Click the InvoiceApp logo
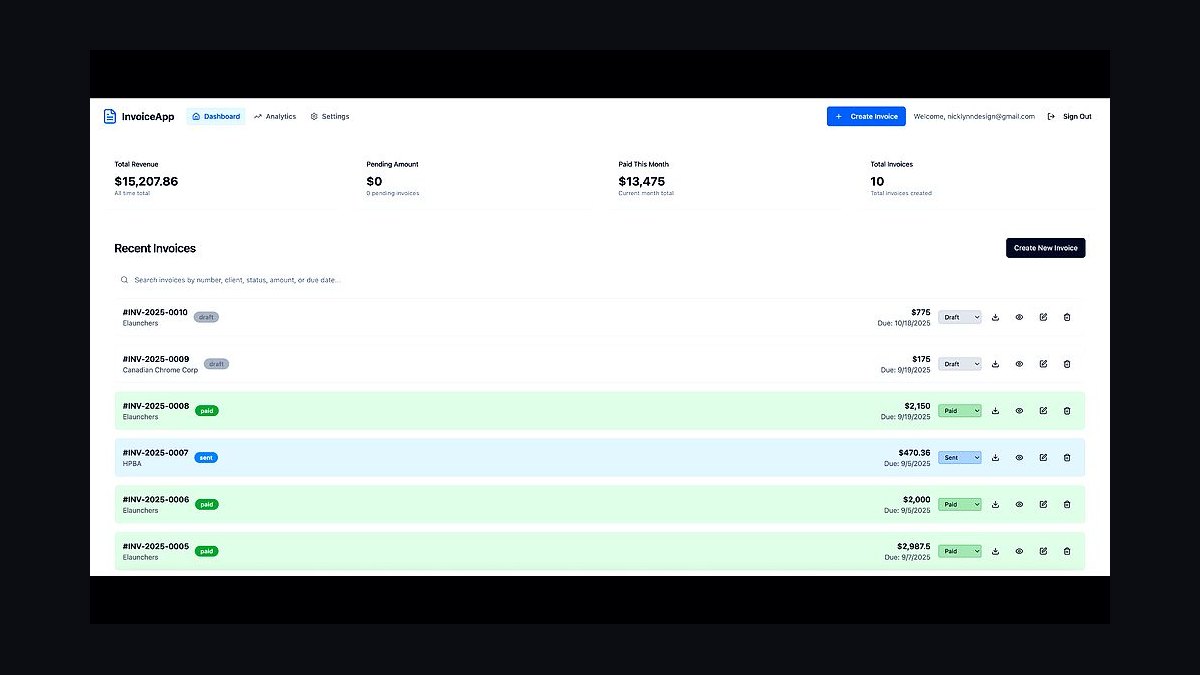 [139, 117]
